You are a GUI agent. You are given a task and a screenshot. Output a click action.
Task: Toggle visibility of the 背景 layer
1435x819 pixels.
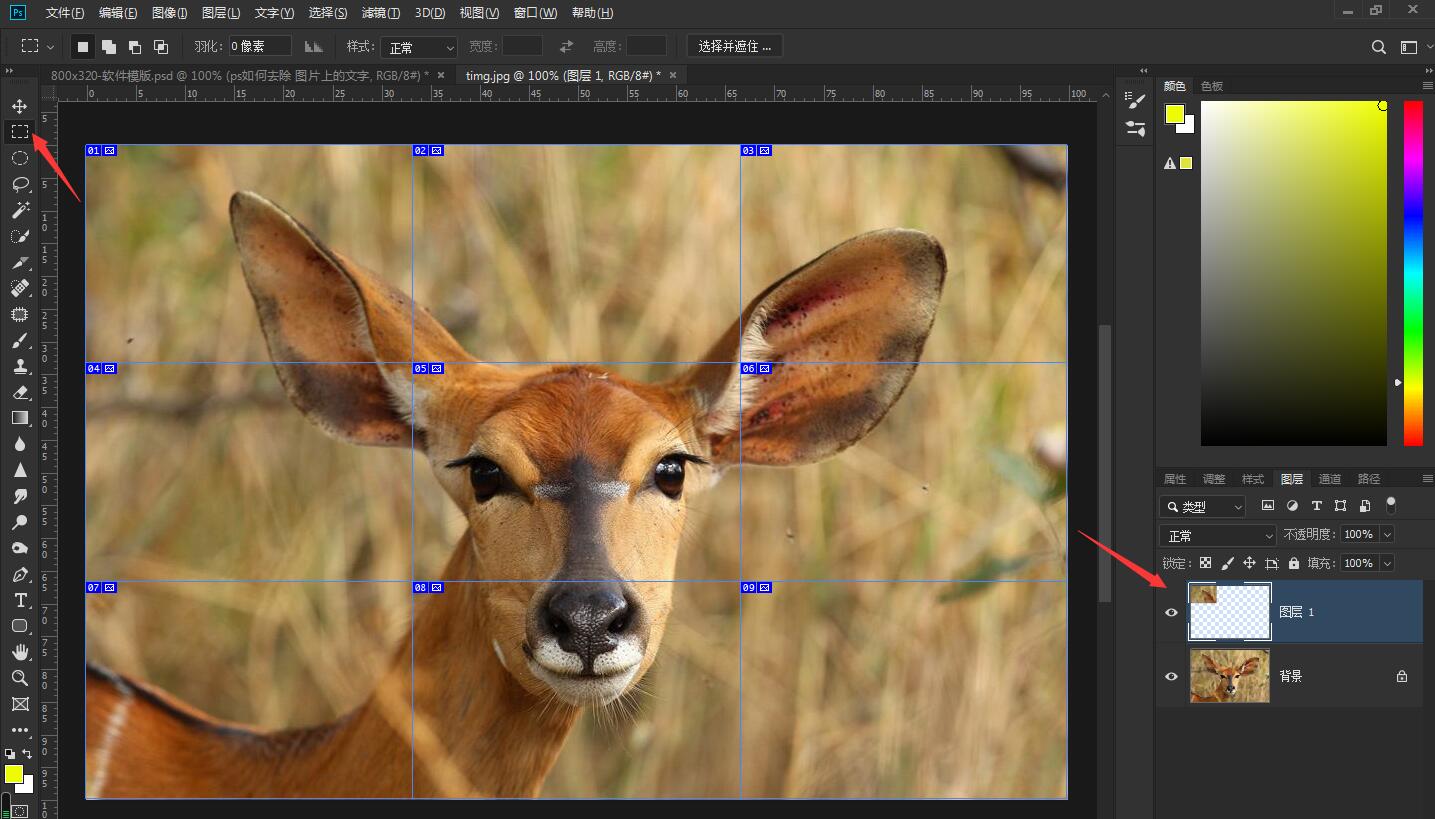(x=1171, y=676)
